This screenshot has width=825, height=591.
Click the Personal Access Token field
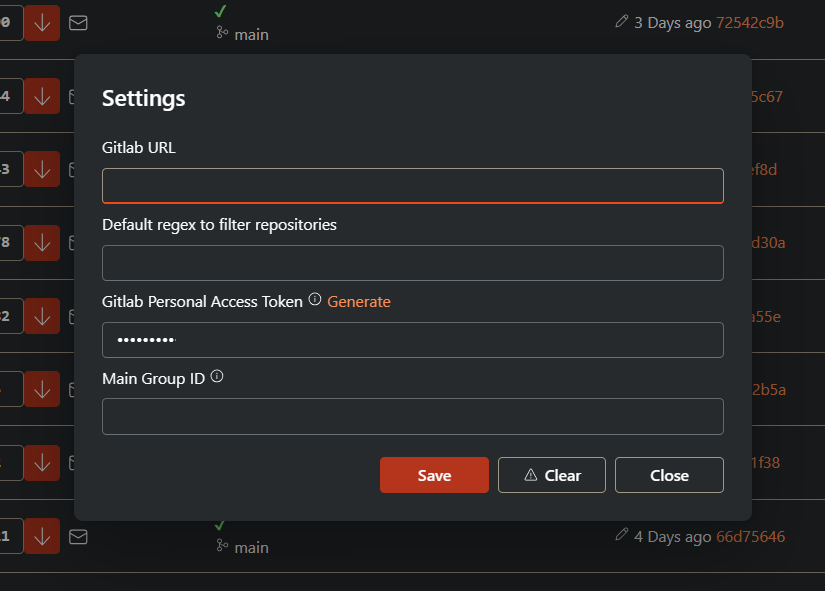tap(412, 340)
